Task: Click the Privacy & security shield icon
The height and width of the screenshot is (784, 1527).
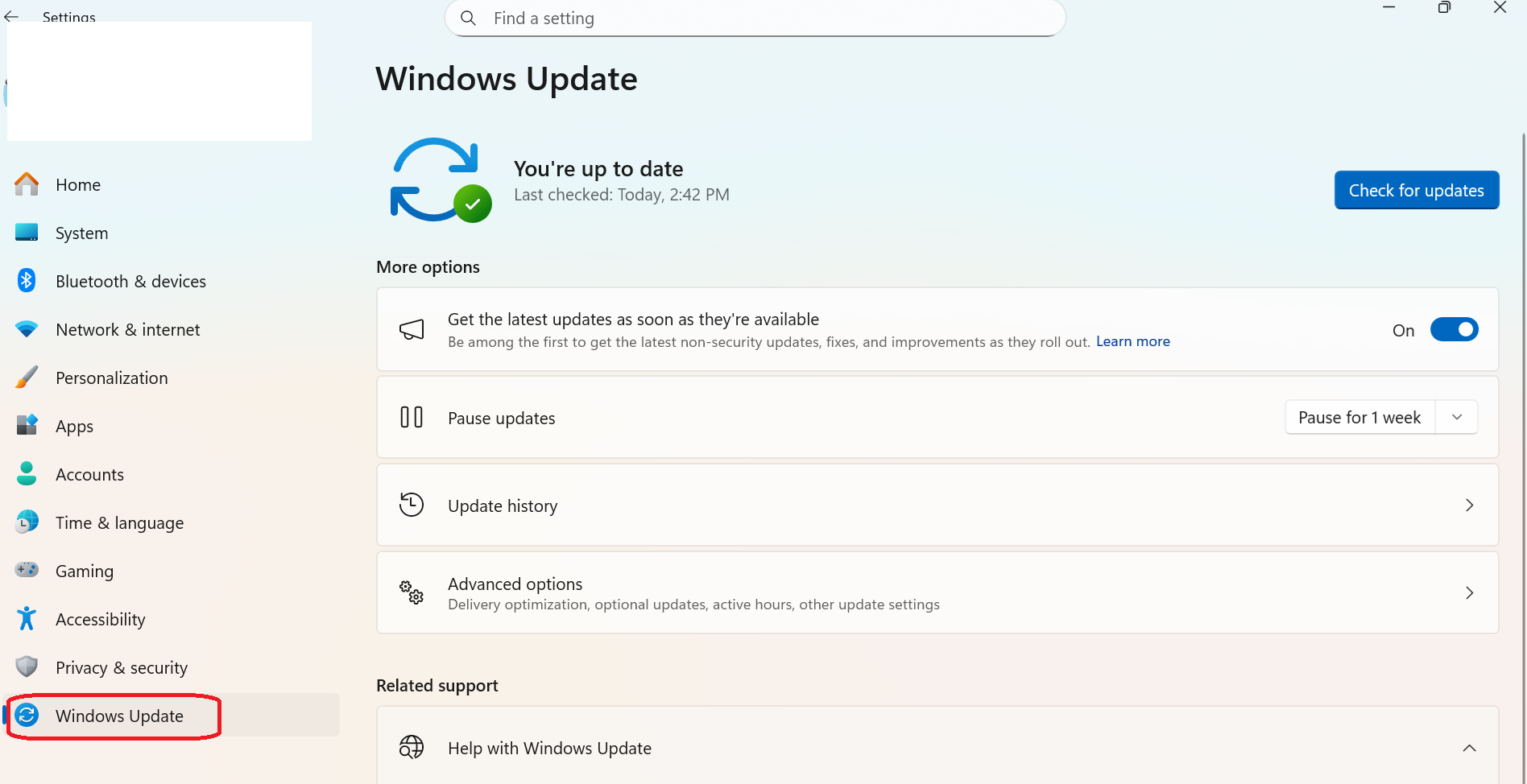Action: [27, 666]
